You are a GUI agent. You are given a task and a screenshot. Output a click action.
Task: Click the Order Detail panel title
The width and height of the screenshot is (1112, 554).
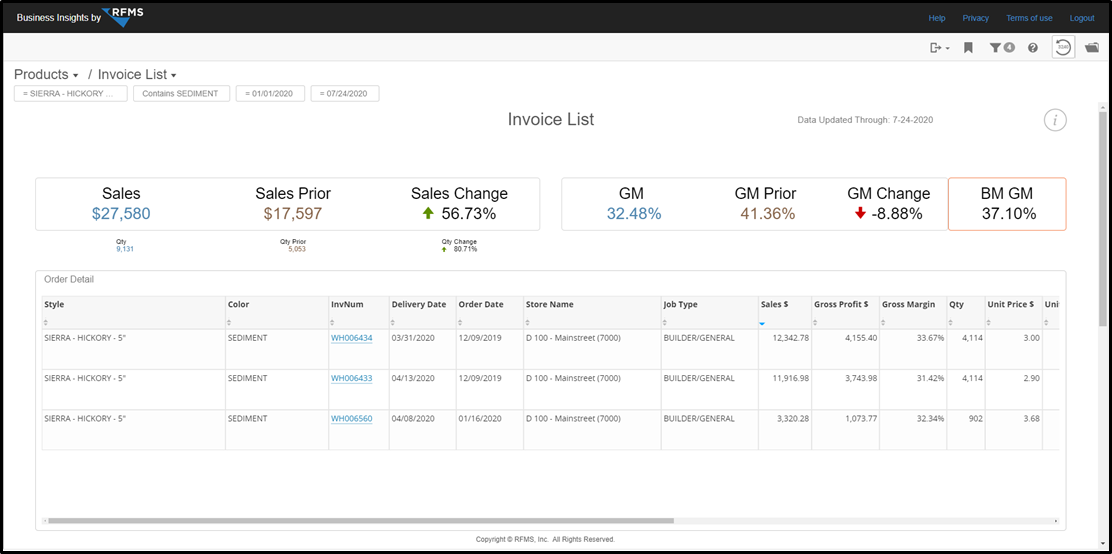[69, 279]
